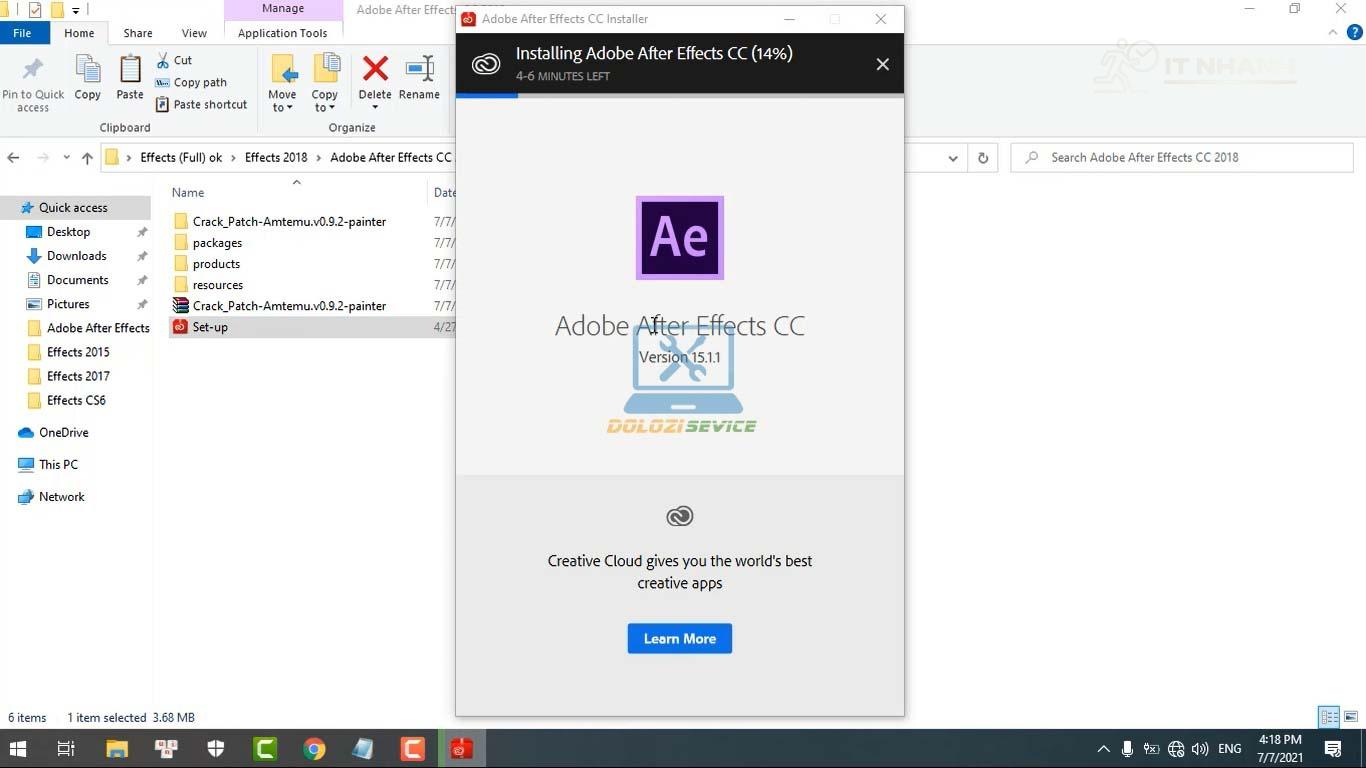Screen dimensions: 1366x768
Task: Open Windows Security shield on taskbar
Action: pyautogui.click(x=216, y=748)
